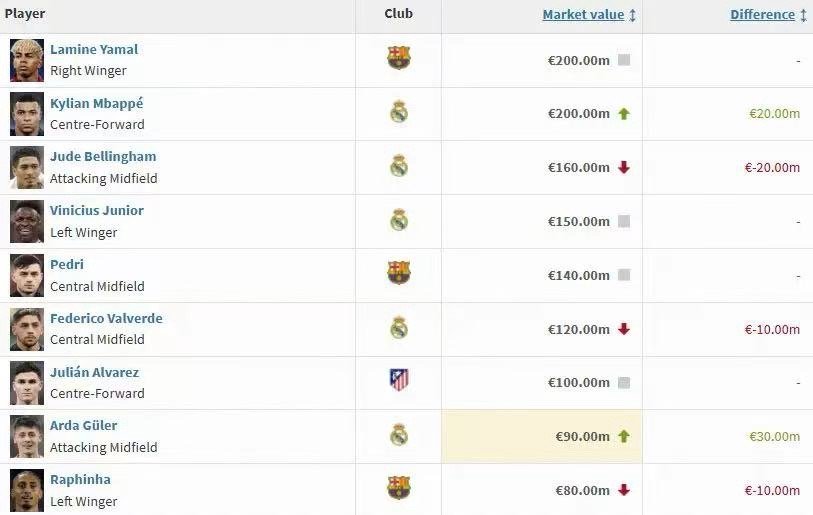
Task: Click the Real Madrid crest beside Federico Valverde
Action: pyautogui.click(x=399, y=328)
